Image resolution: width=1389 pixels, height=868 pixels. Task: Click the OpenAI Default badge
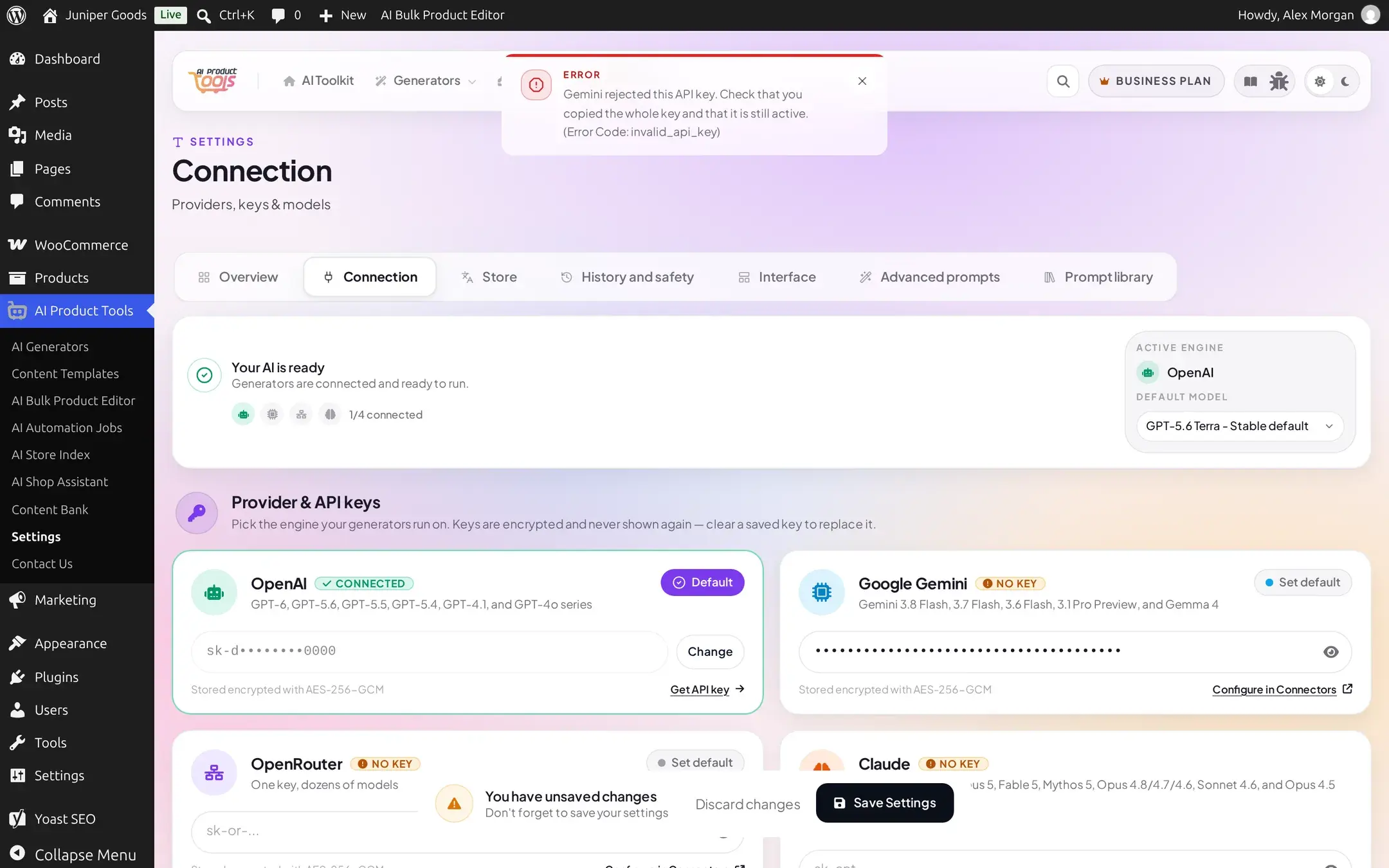pyautogui.click(x=702, y=583)
